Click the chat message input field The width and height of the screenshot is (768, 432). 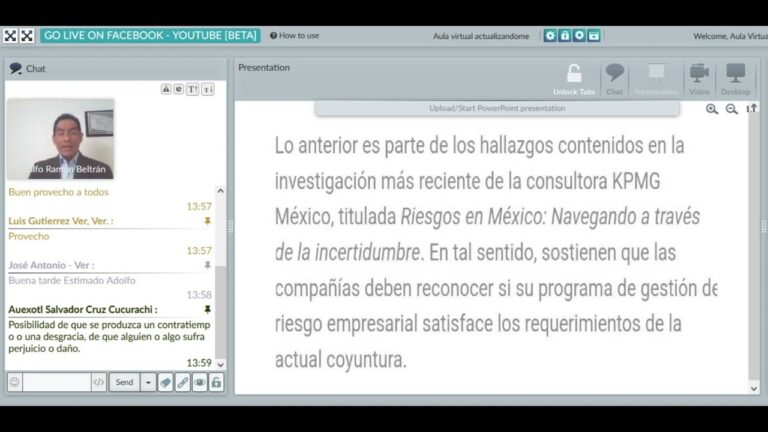pyautogui.click(x=57, y=382)
